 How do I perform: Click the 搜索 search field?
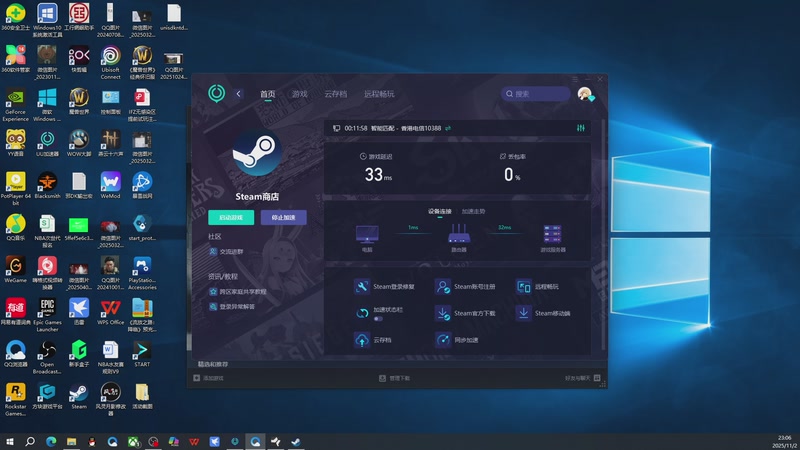click(x=535, y=93)
